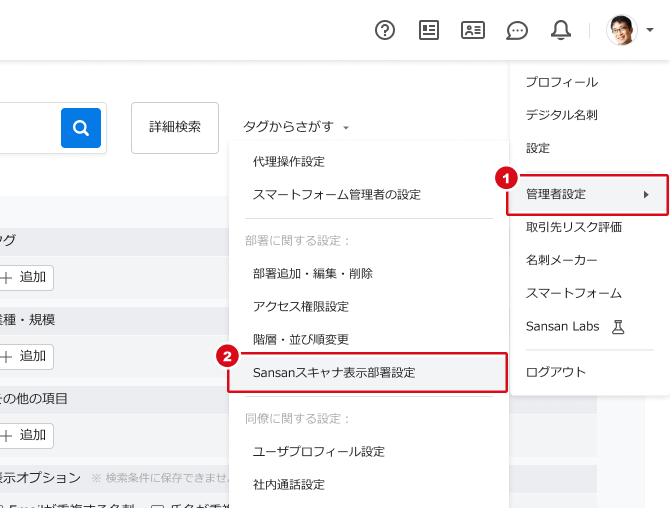Open the business card icon in header
The height and width of the screenshot is (508, 670).
tap(473, 30)
